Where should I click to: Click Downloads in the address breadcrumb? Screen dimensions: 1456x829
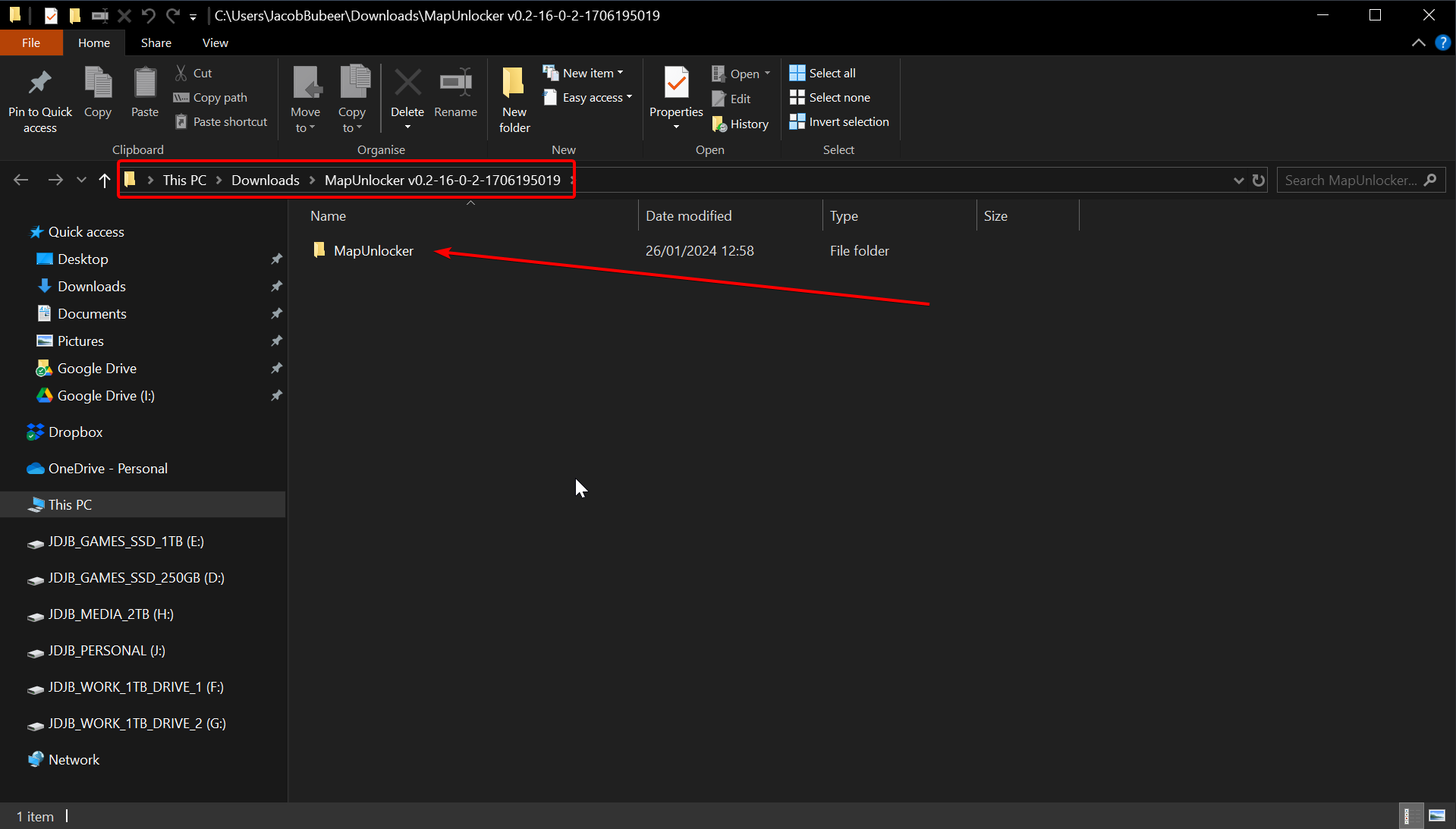(x=265, y=181)
